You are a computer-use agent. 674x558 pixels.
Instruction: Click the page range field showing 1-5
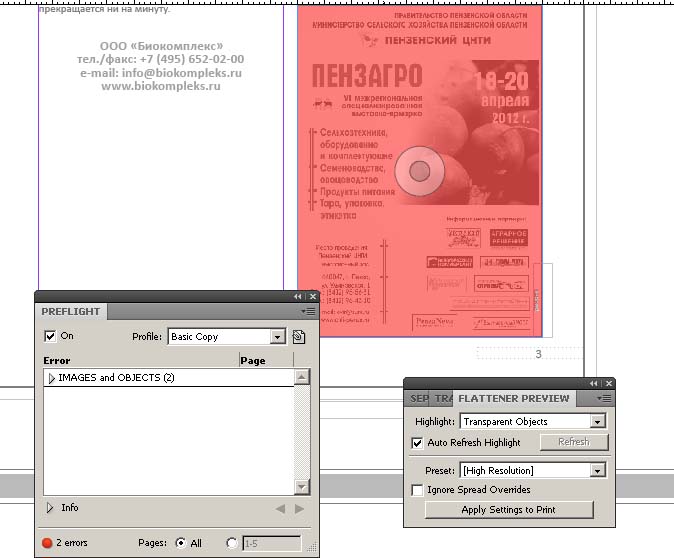[272, 543]
